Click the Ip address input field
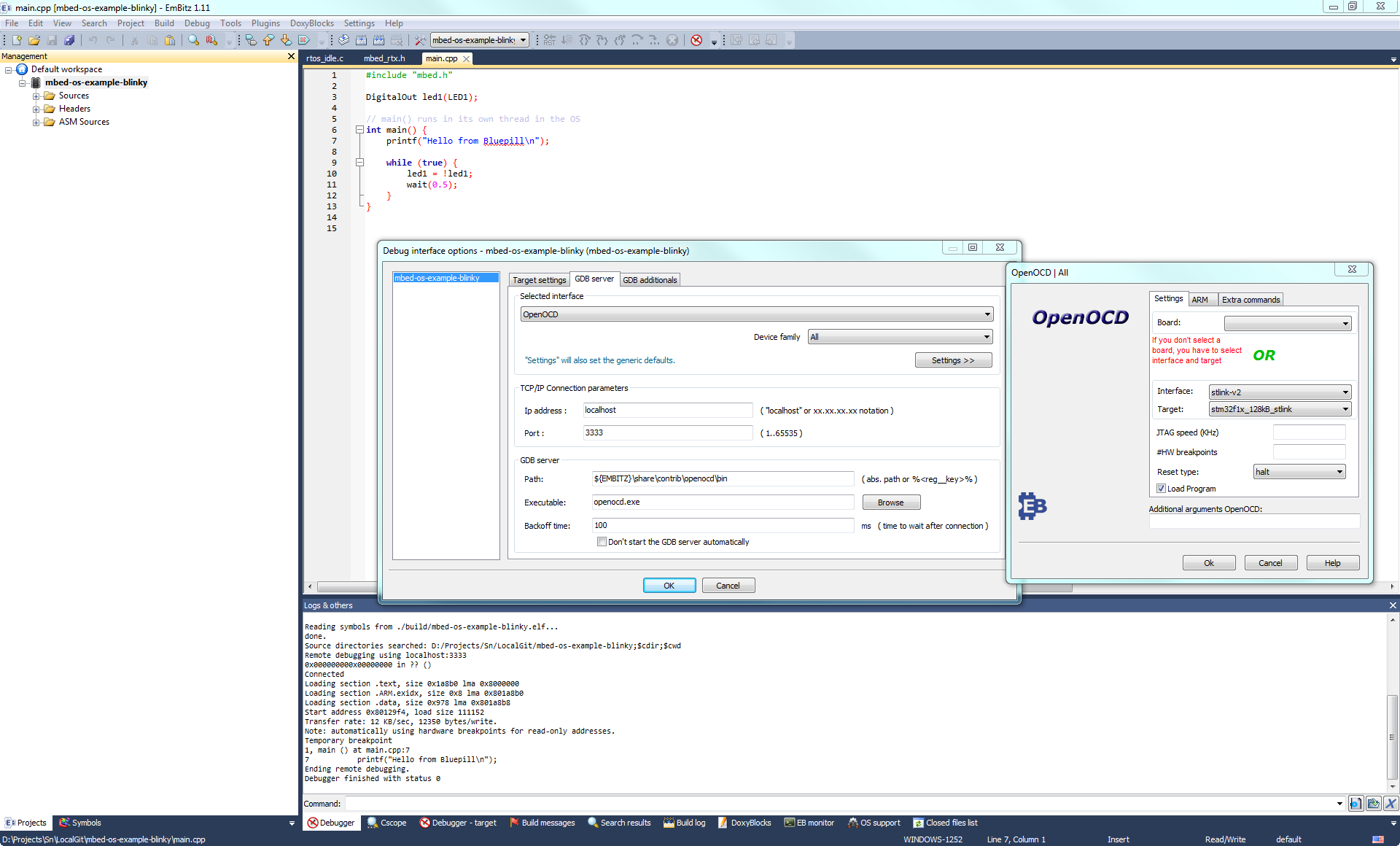 coord(667,411)
